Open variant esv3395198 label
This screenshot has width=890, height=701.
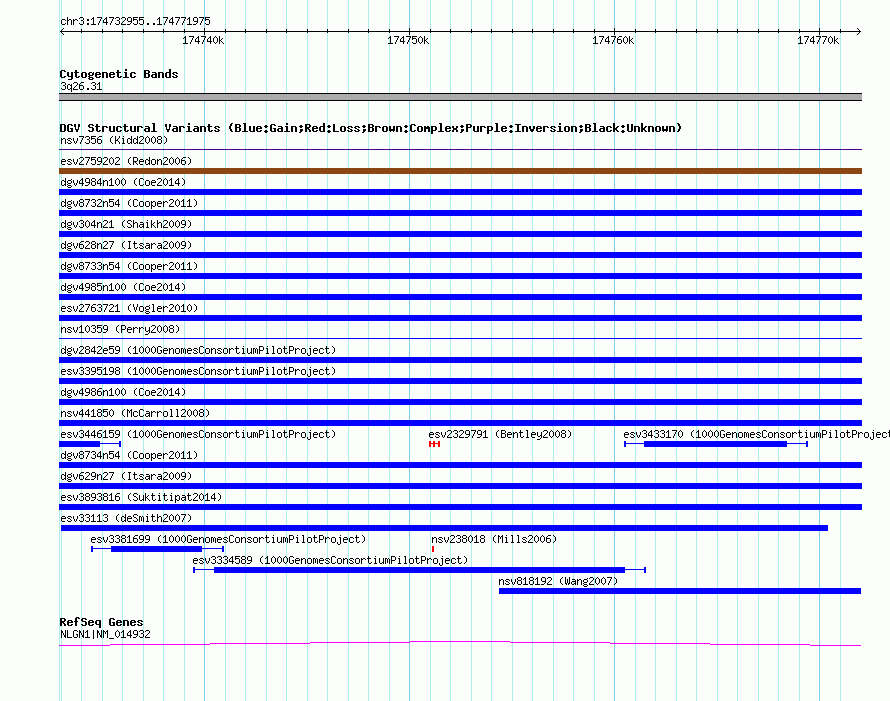pyautogui.click(x=198, y=371)
